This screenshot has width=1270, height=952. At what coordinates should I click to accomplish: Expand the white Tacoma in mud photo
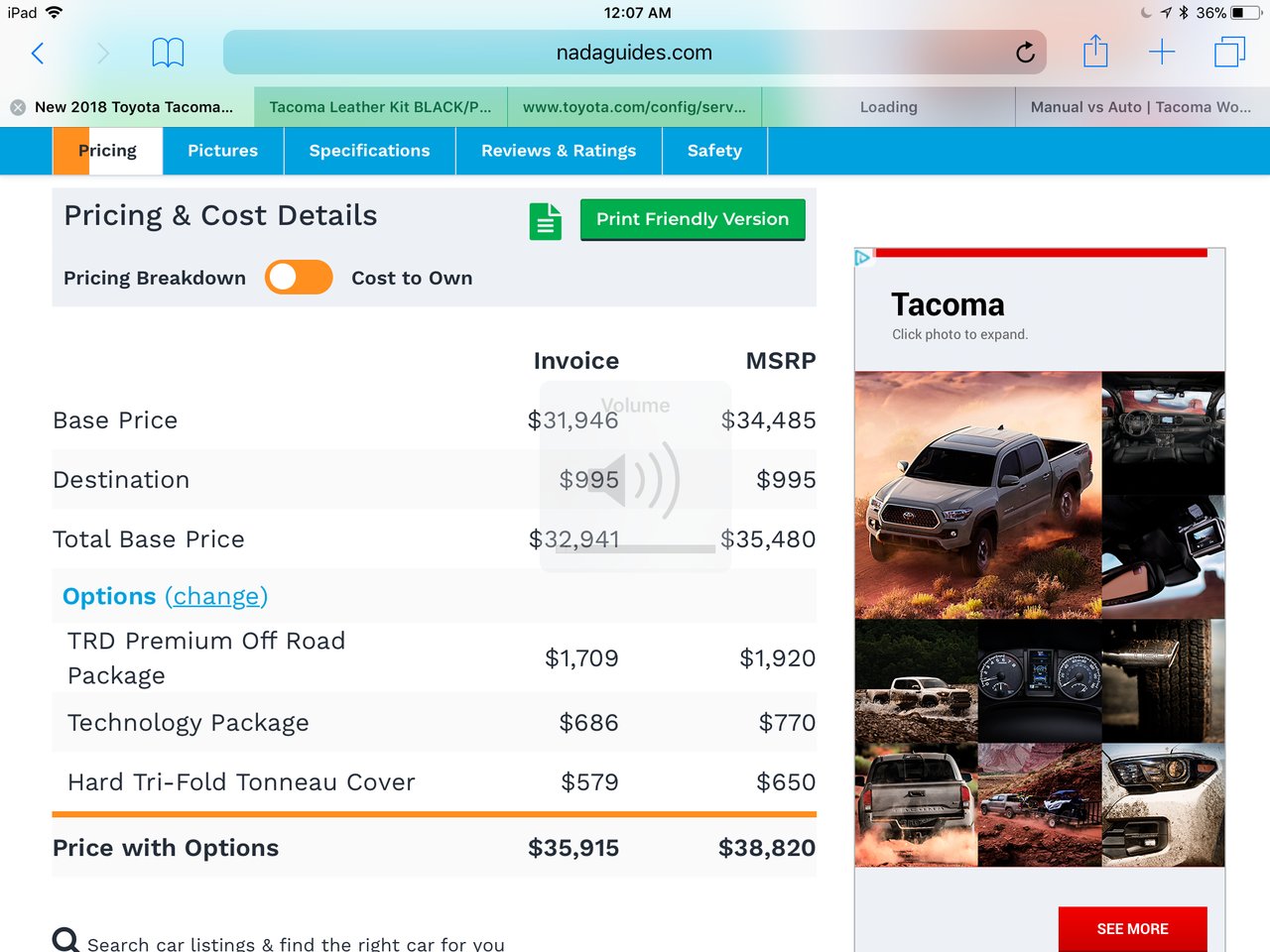coord(916,681)
